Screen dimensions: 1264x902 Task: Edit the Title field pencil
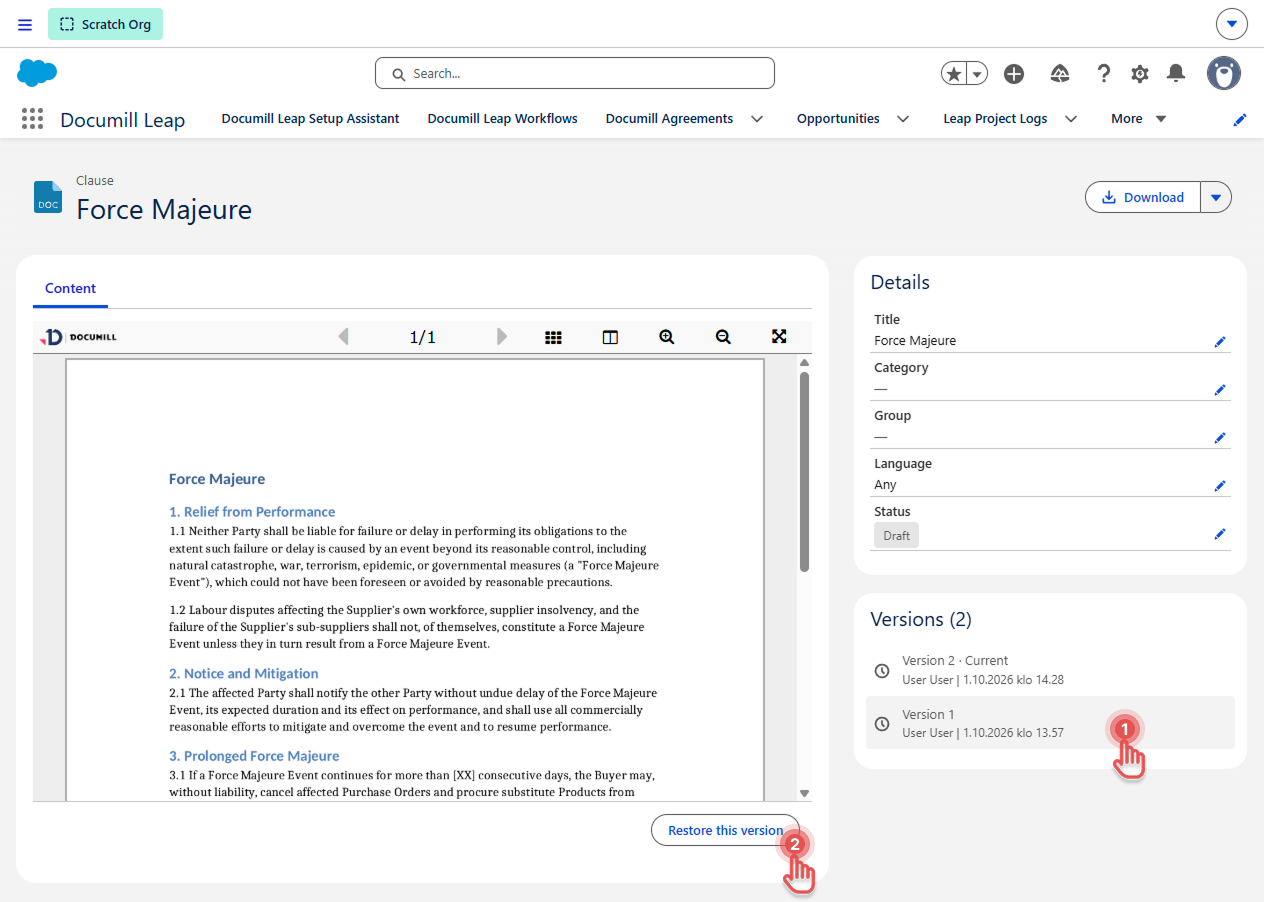click(x=1220, y=342)
